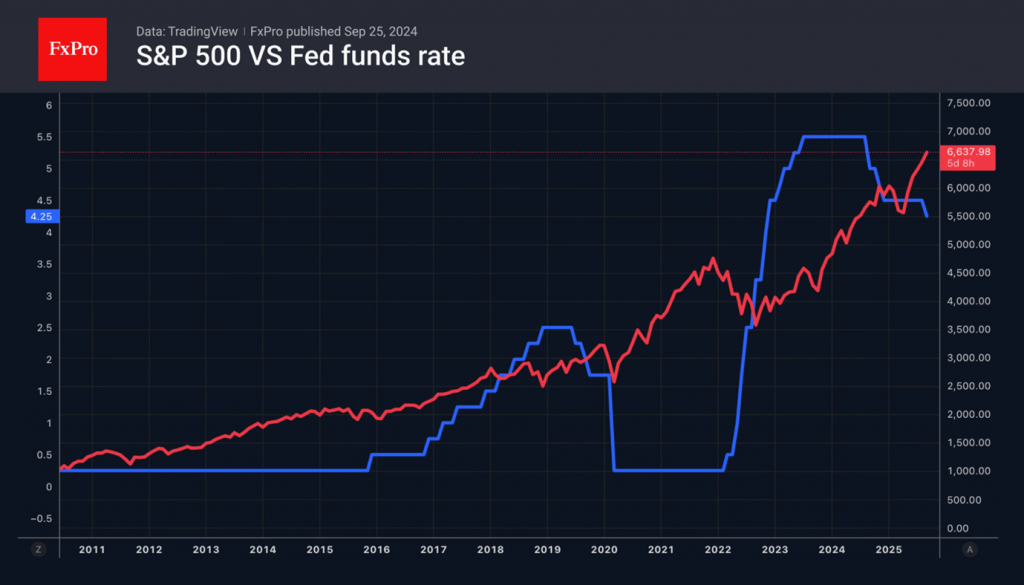Select 2025 on the time axis

888,550
